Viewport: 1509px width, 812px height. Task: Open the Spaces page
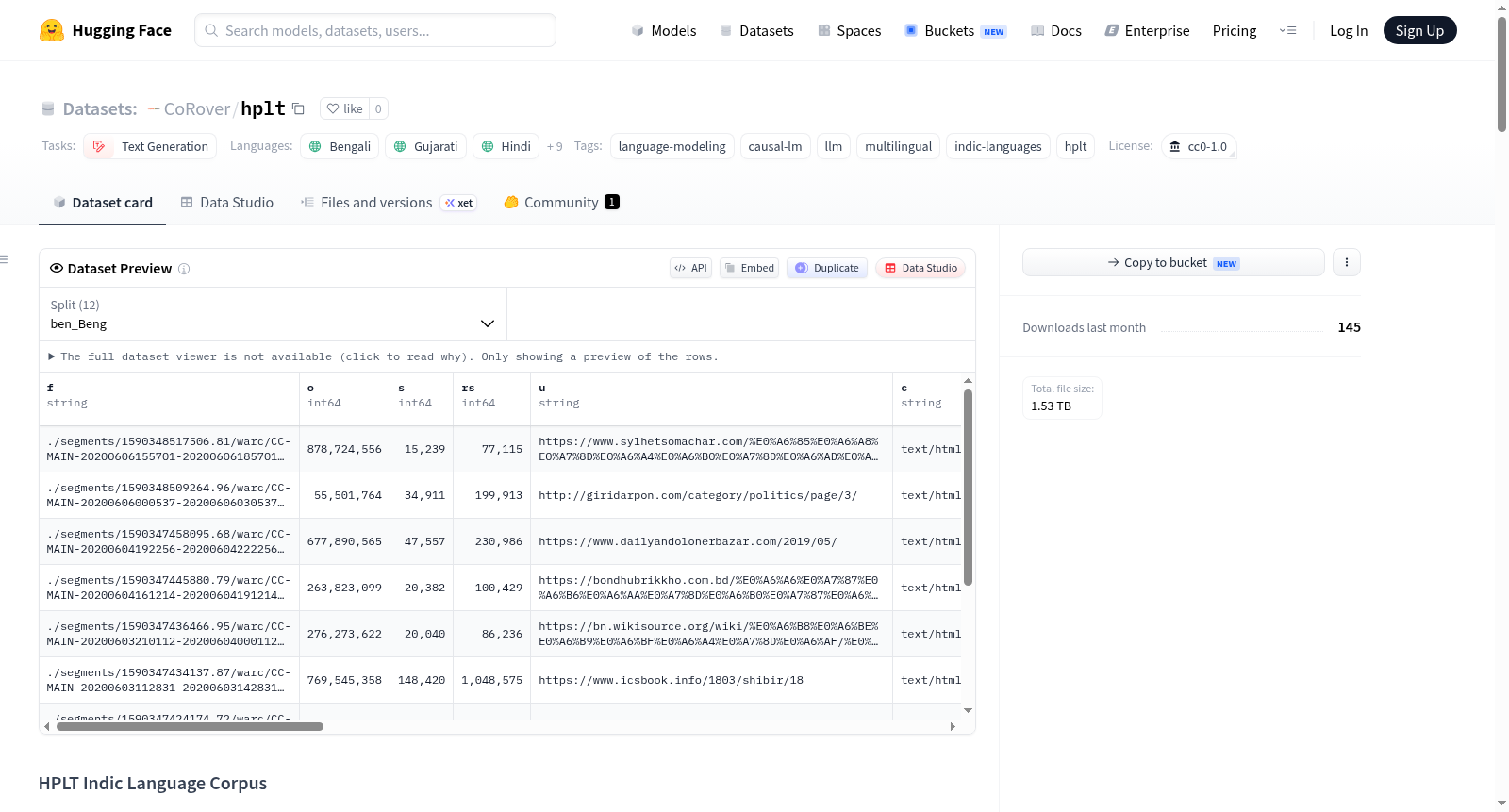(x=849, y=30)
